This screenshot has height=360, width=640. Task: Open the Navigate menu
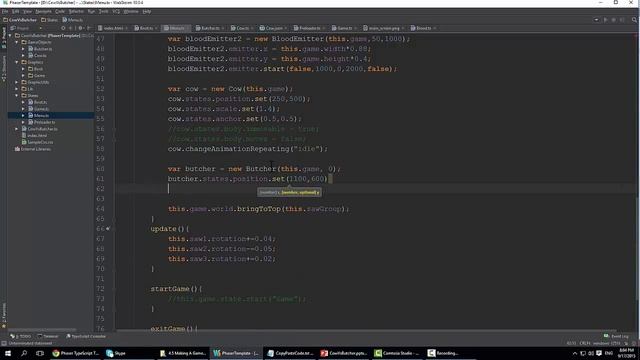coord(43,11)
